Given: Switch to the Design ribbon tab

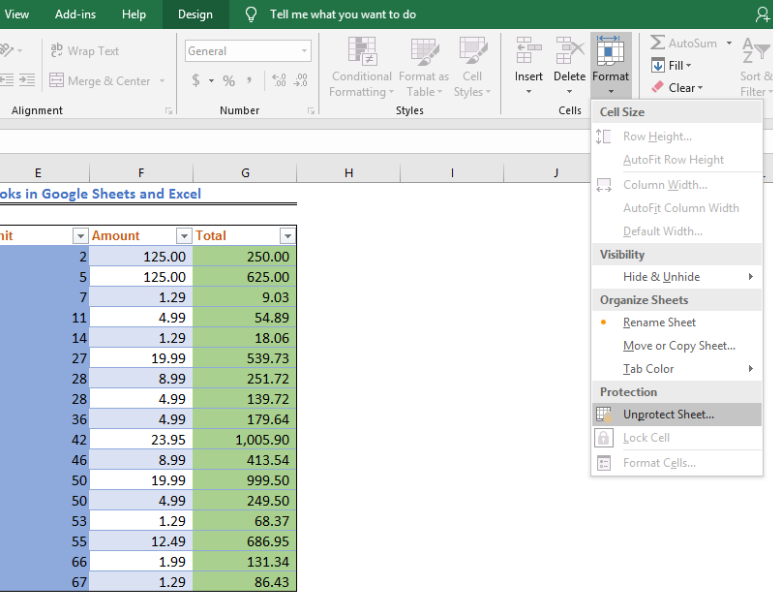Looking at the screenshot, I should [195, 14].
